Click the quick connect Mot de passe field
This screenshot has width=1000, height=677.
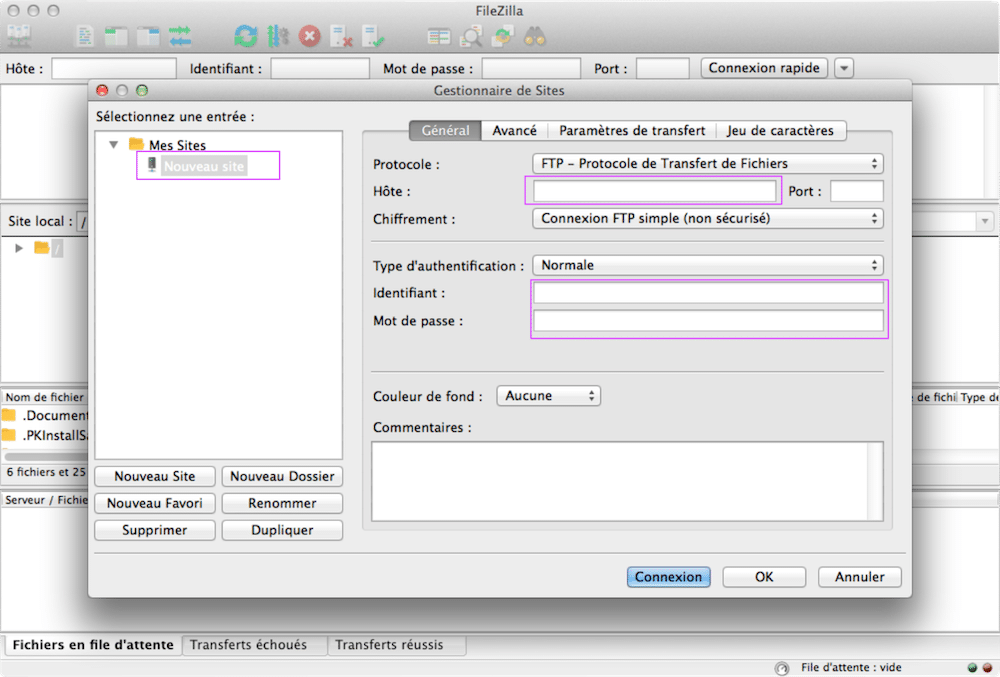pyautogui.click(x=531, y=68)
